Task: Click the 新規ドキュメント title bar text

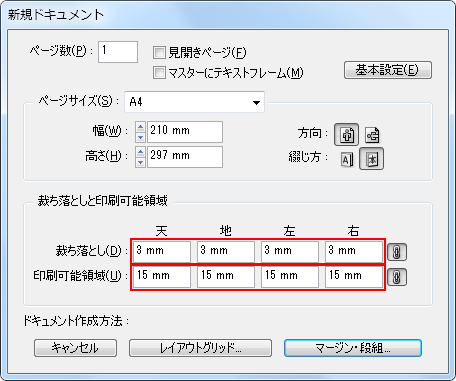Action: coord(56,15)
